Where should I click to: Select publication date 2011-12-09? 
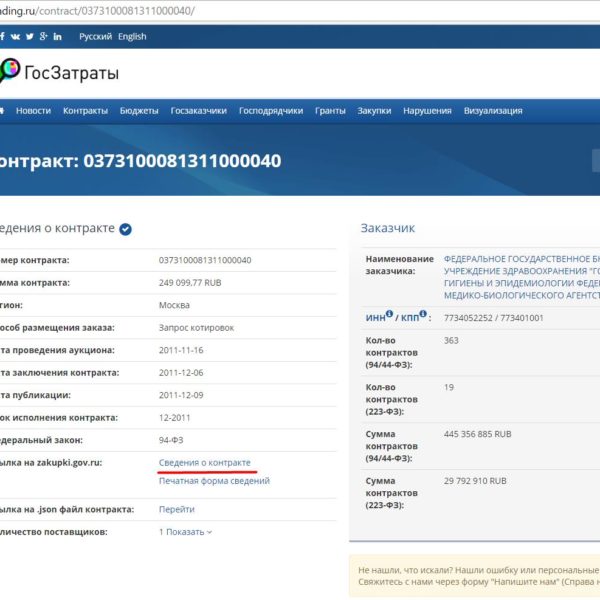181,395
